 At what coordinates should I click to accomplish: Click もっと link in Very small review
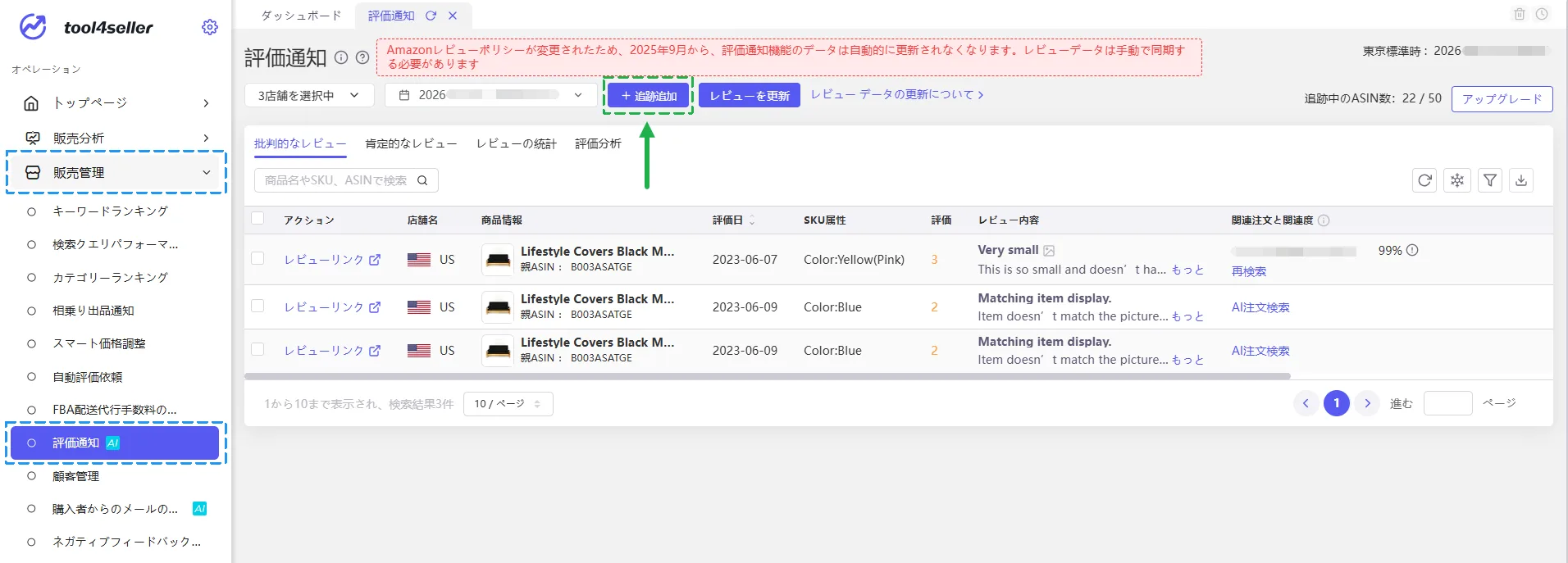click(1187, 270)
